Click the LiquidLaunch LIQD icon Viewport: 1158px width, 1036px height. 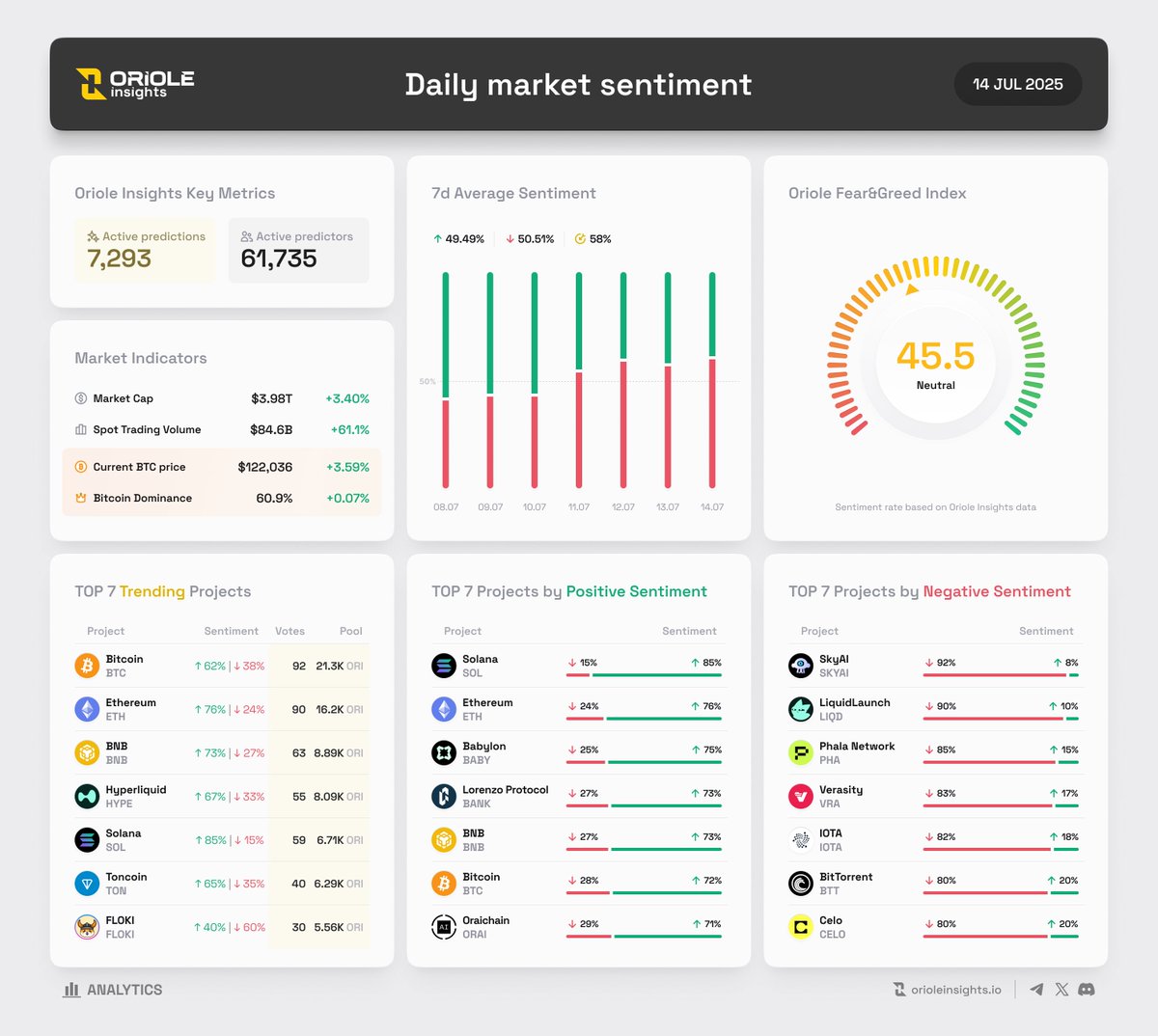point(801,709)
